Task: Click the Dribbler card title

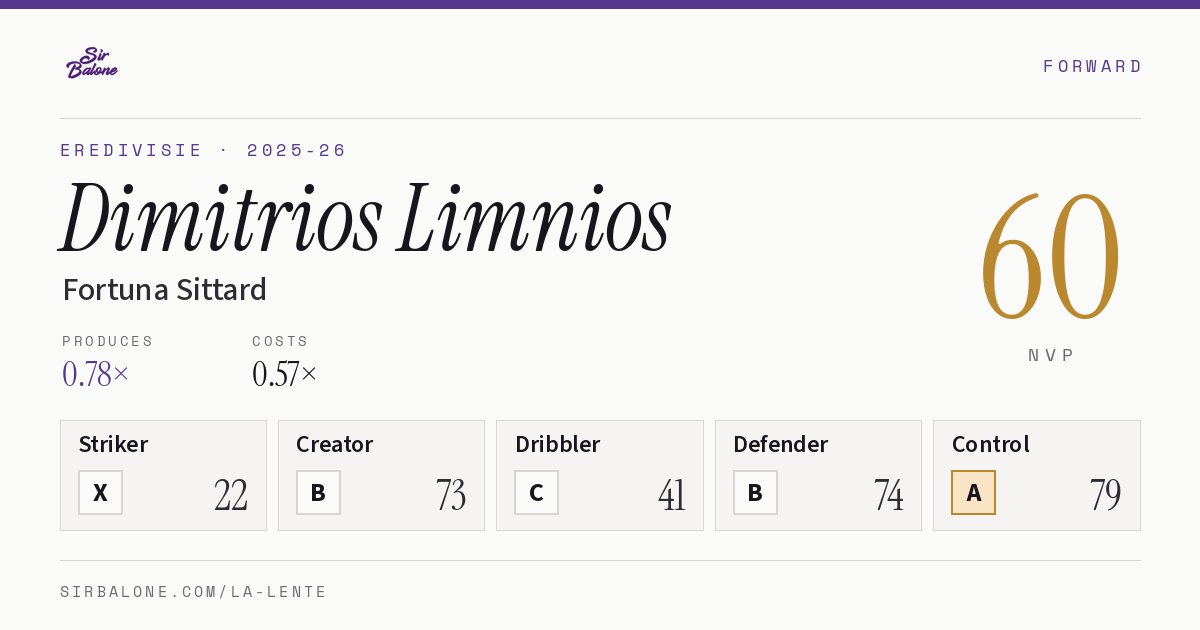Action: 558,444
